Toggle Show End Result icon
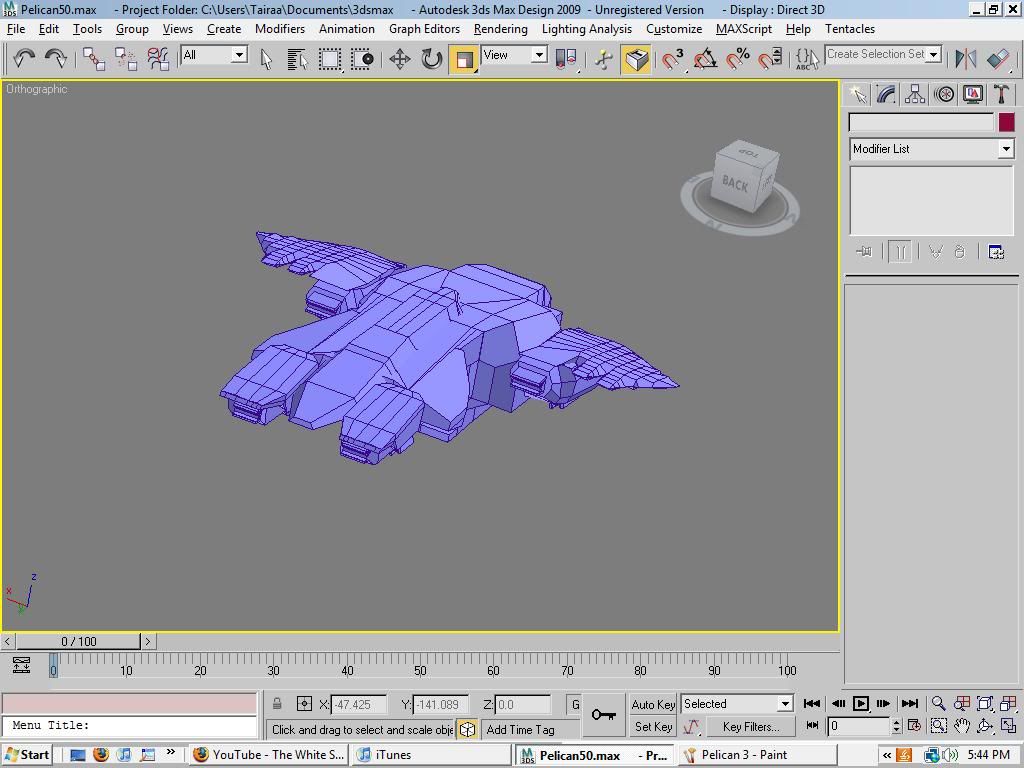The image size is (1024, 768). tap(899, 251)
